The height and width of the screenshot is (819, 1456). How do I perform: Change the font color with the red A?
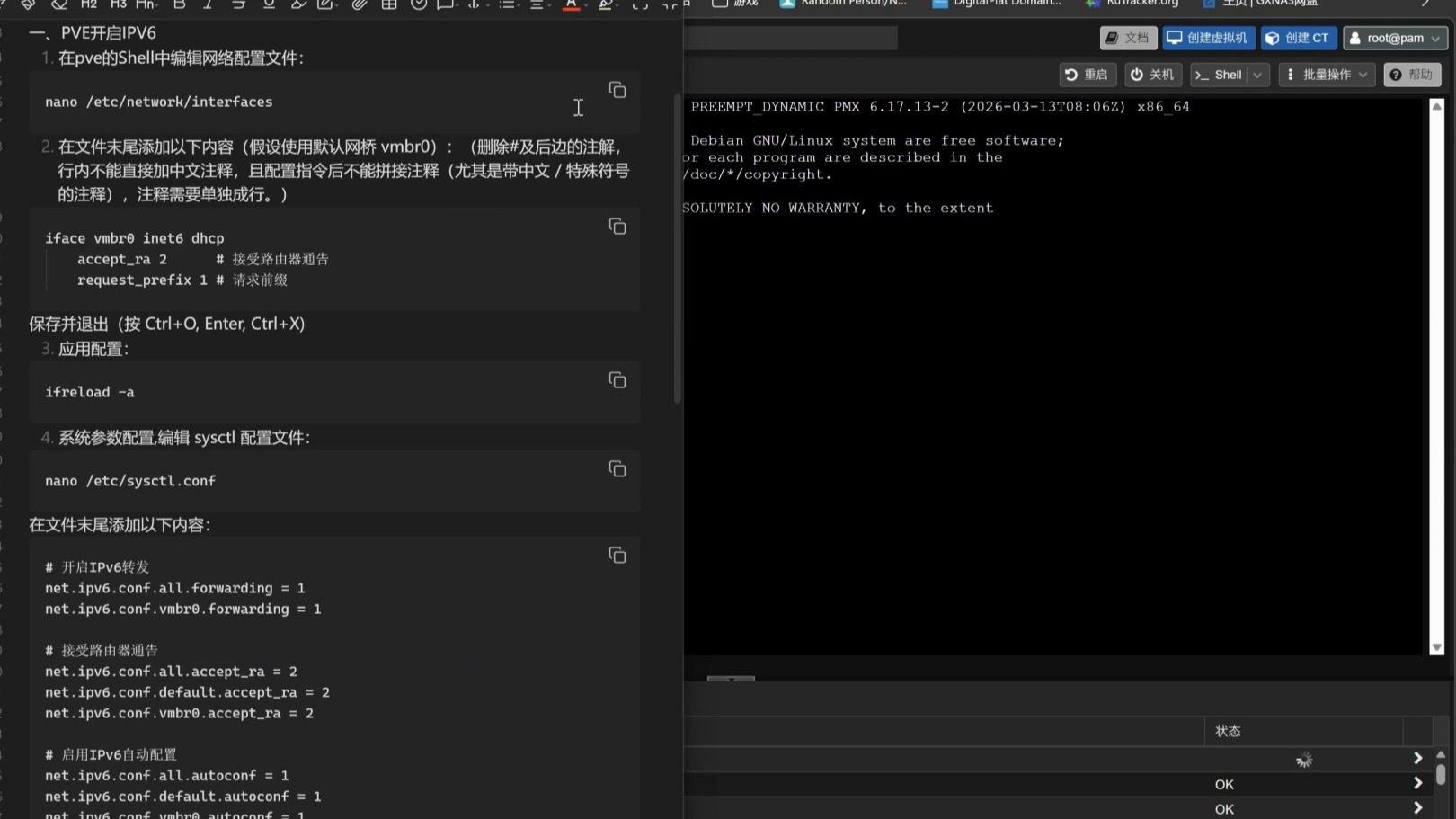coord(571,4)
